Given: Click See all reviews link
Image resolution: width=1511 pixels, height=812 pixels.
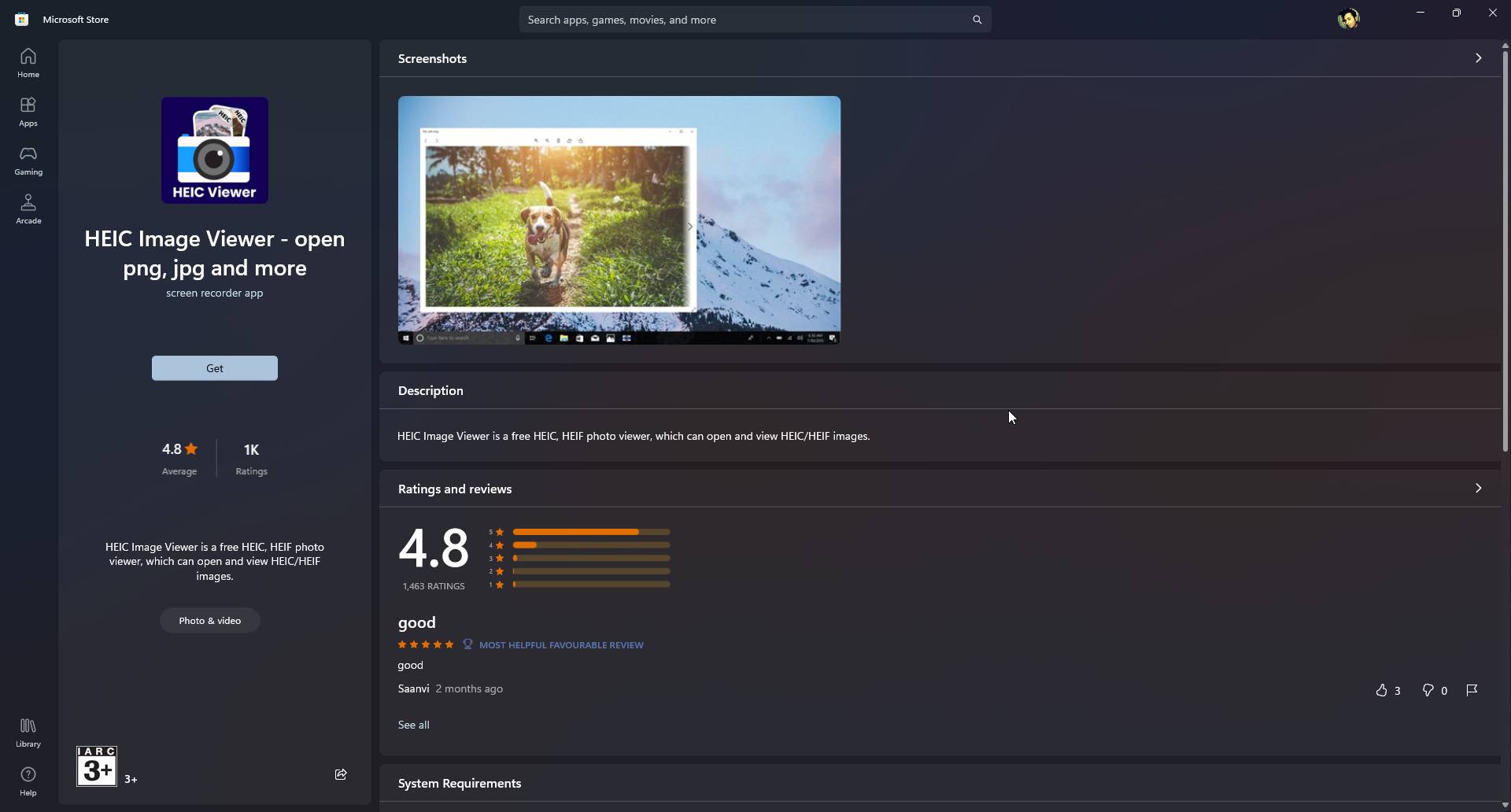Looking at the screenshot, I should click(x=414, y=725).
